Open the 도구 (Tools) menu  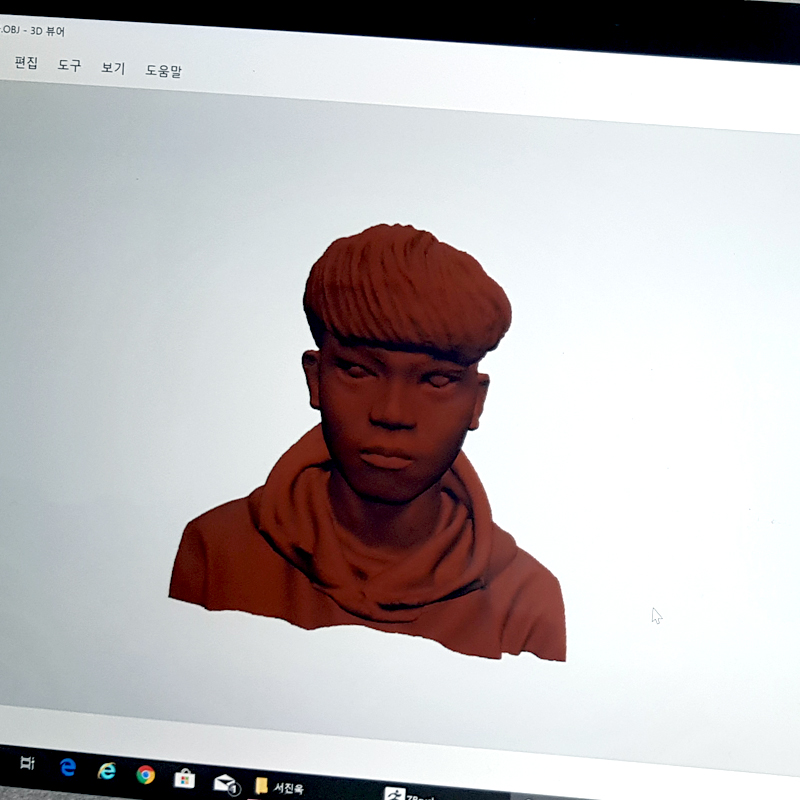click(69, 65)
